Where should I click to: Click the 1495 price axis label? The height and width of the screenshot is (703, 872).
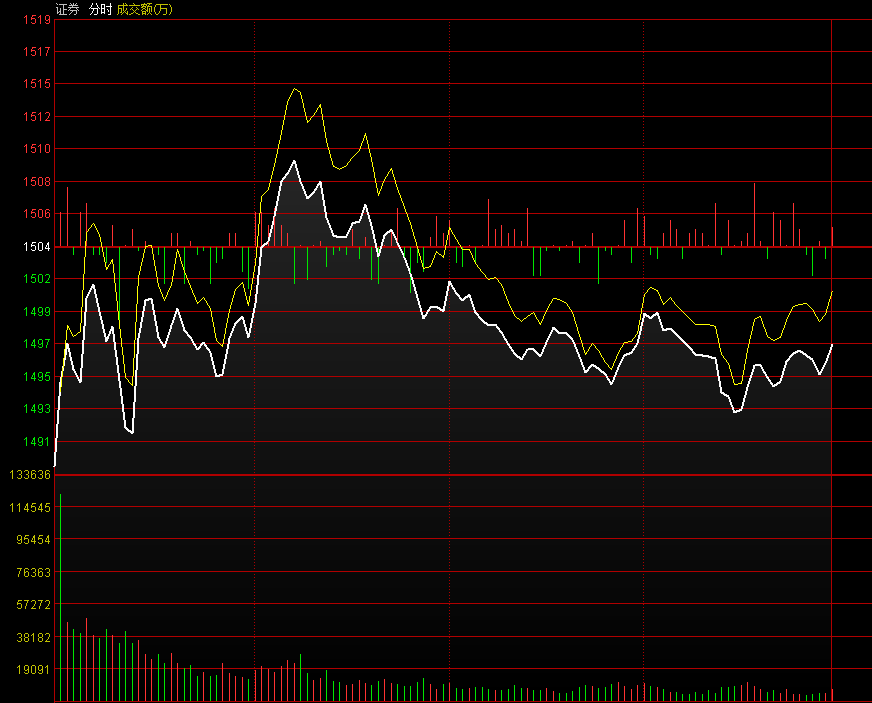point(37,377)
